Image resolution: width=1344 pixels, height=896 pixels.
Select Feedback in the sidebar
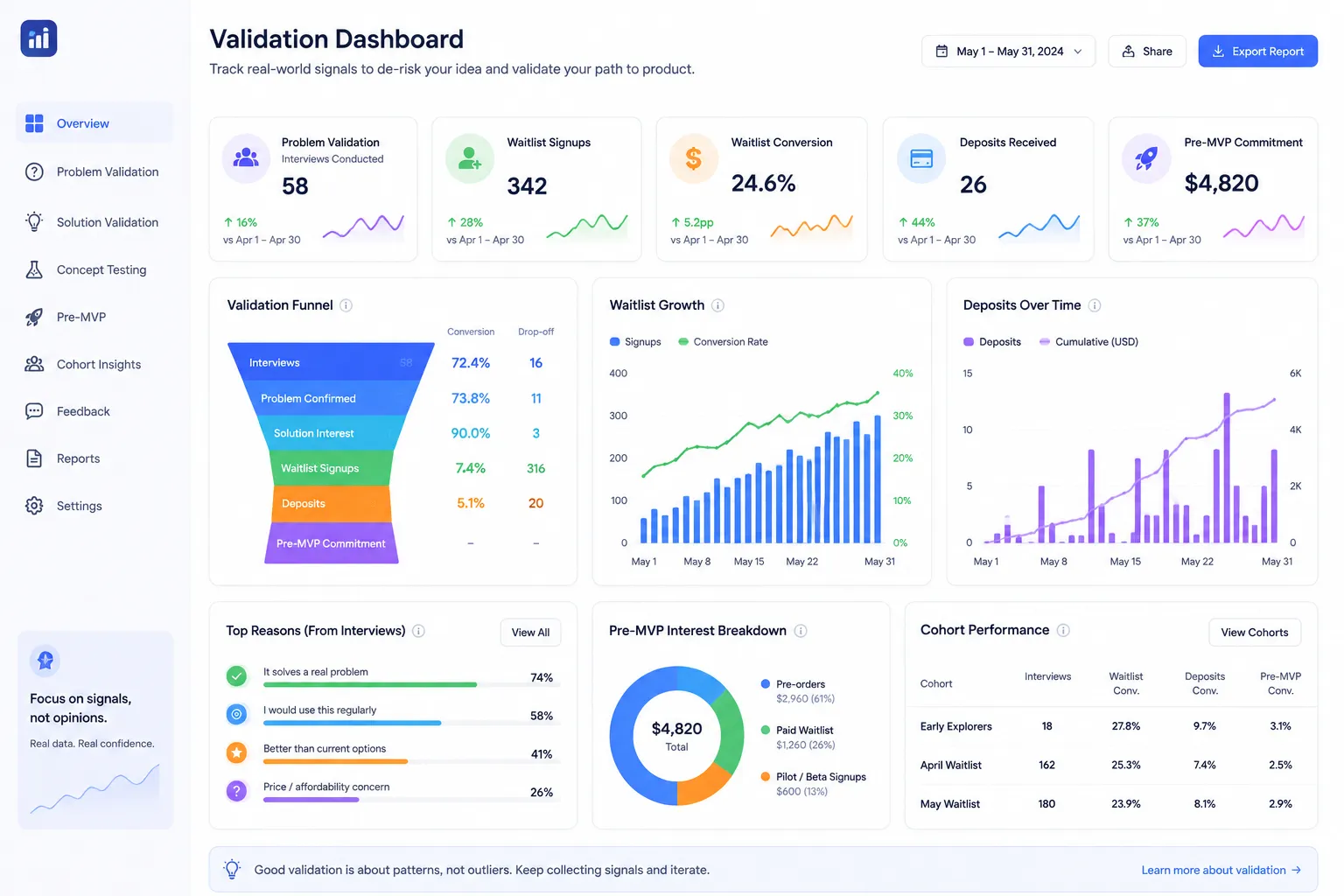(x=94, y=411)
